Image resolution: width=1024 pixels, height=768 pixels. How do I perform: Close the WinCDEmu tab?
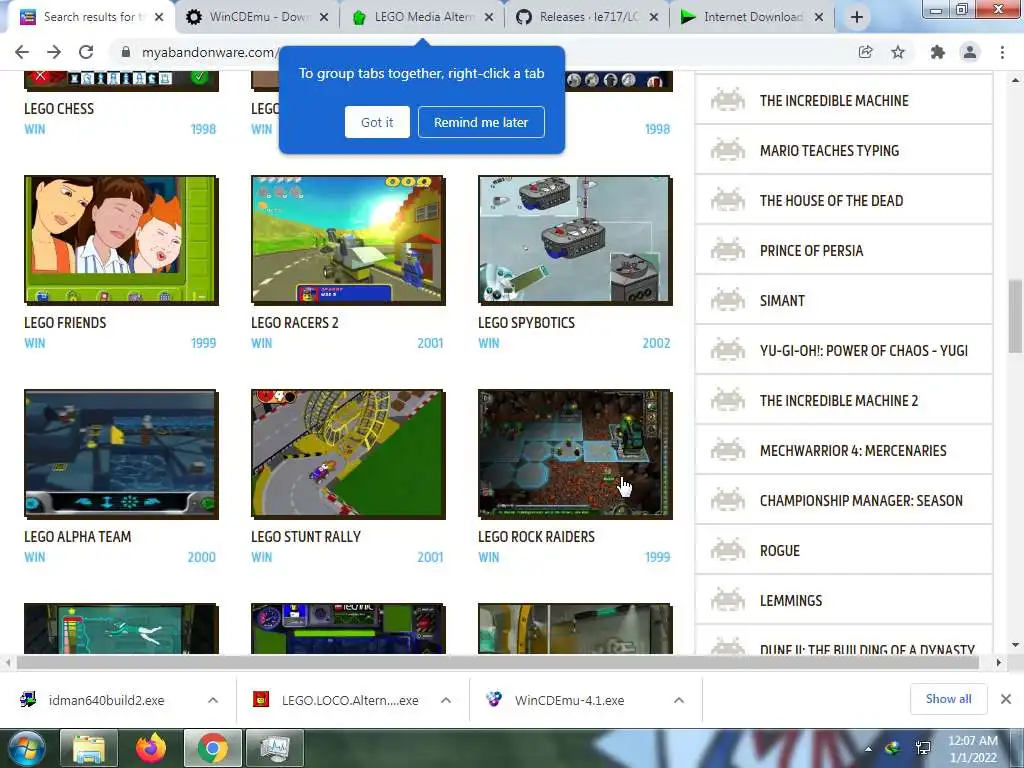click(x=323, y=17)
